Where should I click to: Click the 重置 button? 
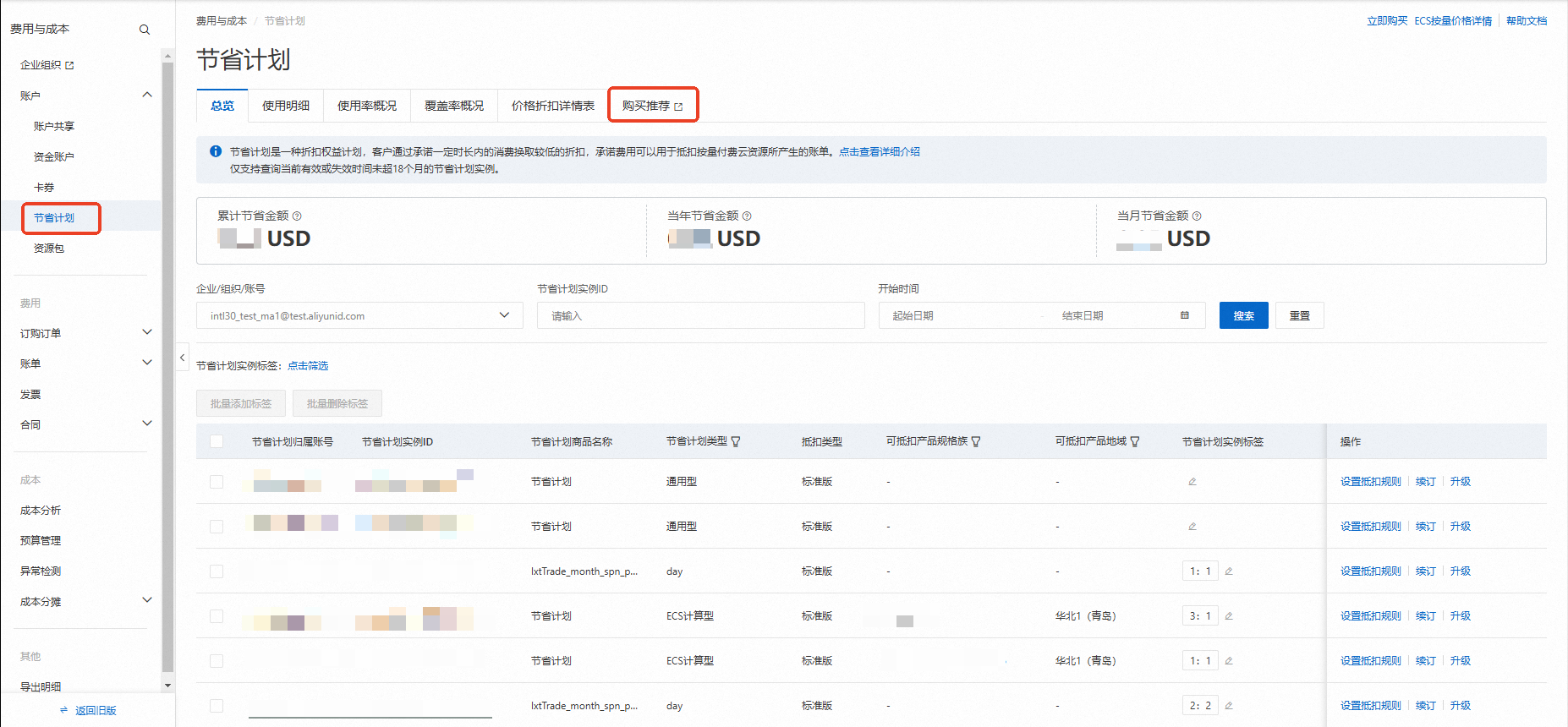click(x=1300, y=315)
